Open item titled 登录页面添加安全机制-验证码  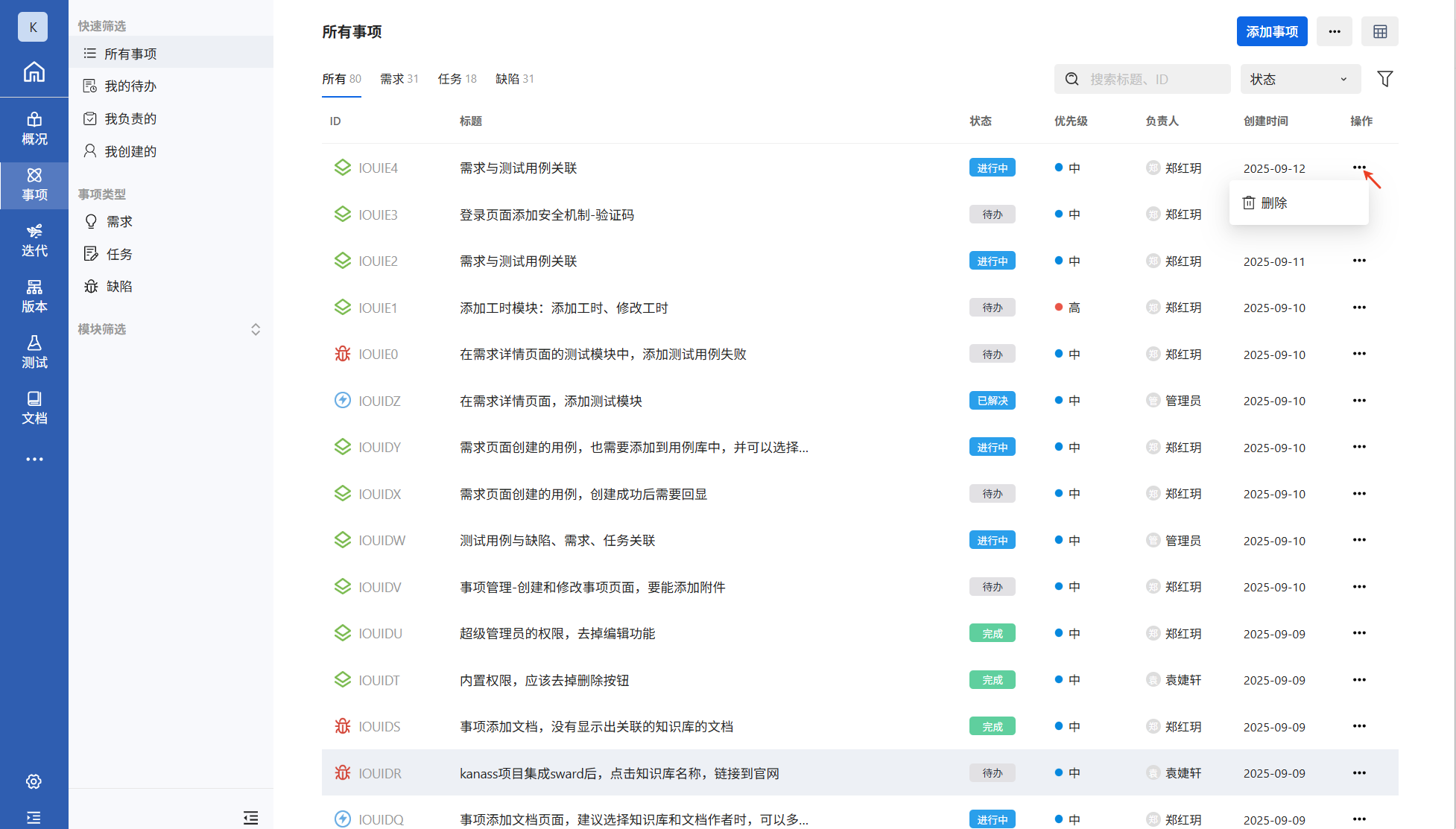tap(546, 215)
